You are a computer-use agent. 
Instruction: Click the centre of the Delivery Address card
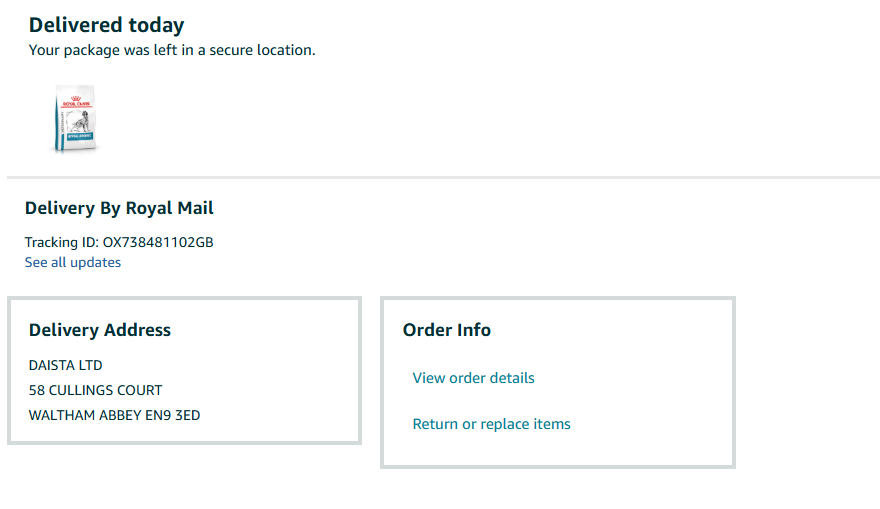click(184, 371)
